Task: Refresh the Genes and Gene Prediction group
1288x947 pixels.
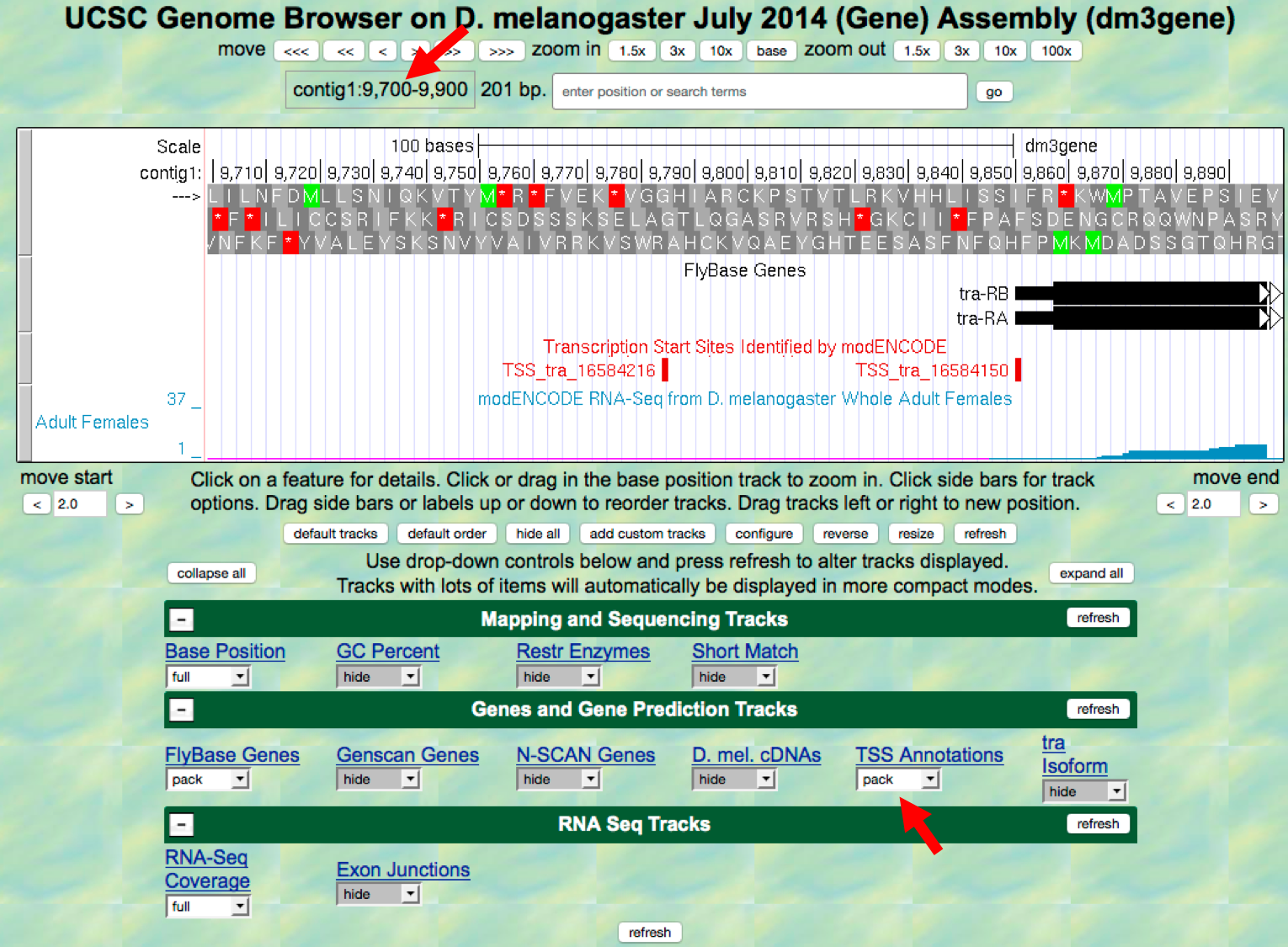Action: (1098, 710)
